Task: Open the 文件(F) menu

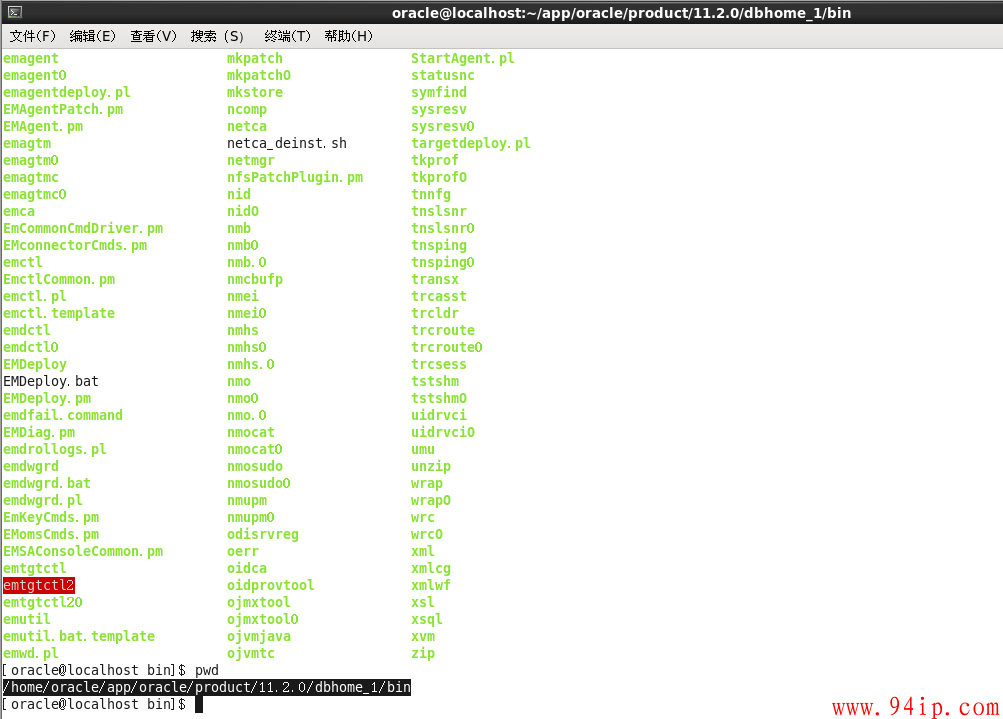Action: coord(33,36)
